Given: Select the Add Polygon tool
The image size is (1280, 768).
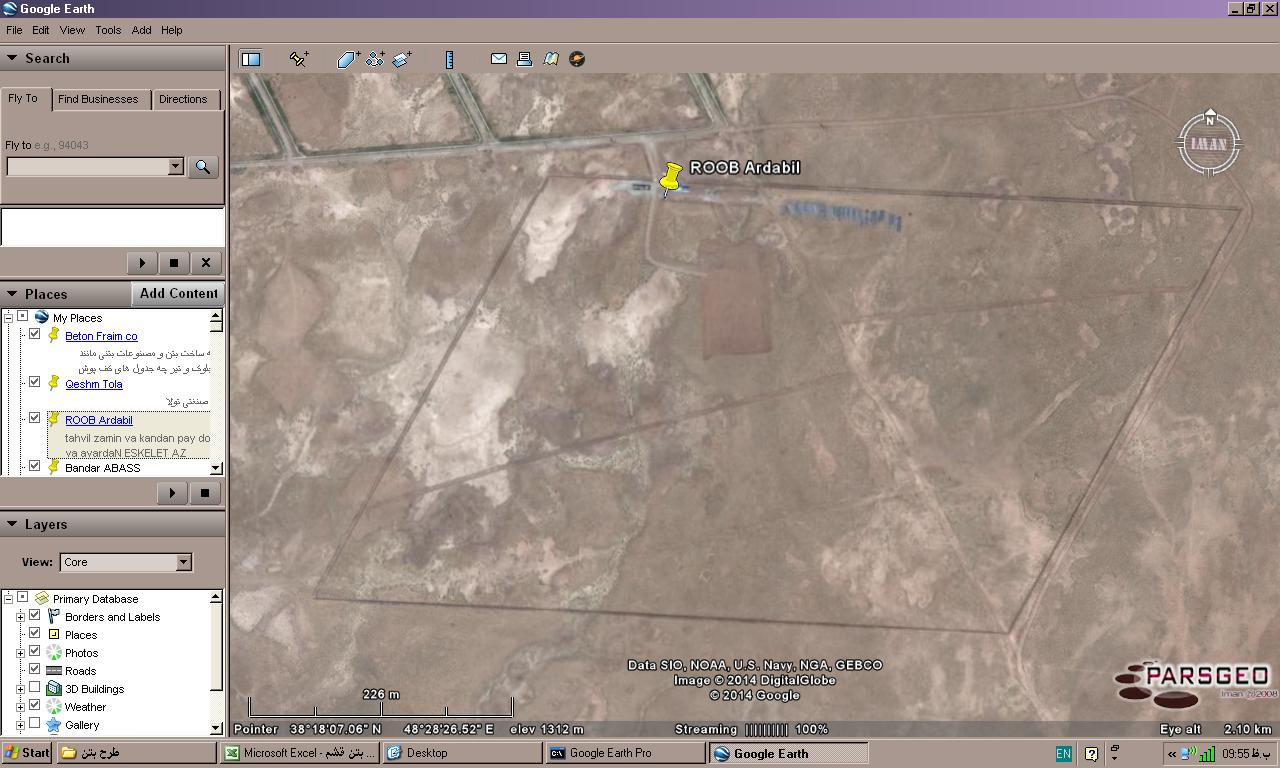Looking at the screenshot, I should point(347,59).
